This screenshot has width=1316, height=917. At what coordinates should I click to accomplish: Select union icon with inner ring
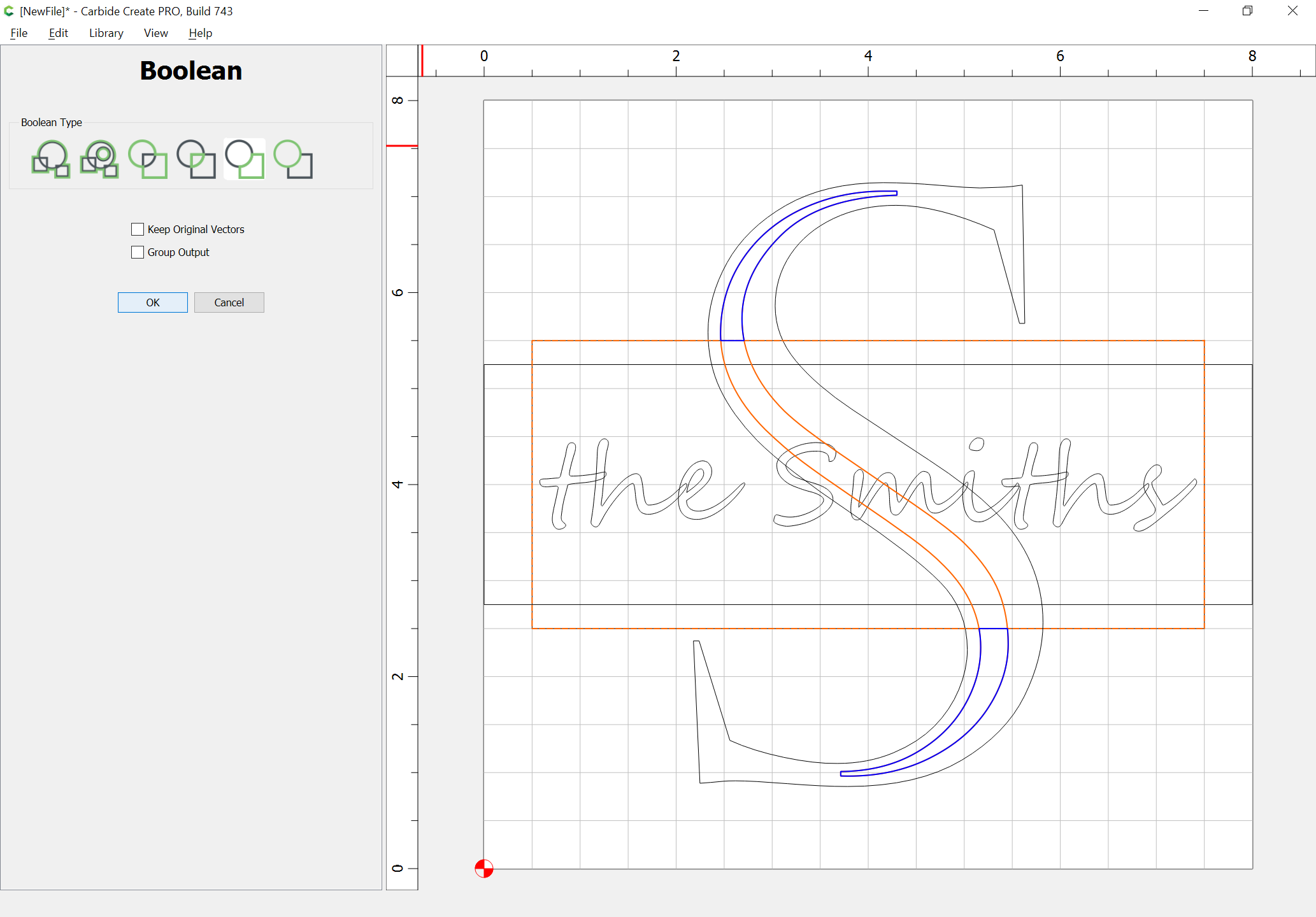(99, 159)
